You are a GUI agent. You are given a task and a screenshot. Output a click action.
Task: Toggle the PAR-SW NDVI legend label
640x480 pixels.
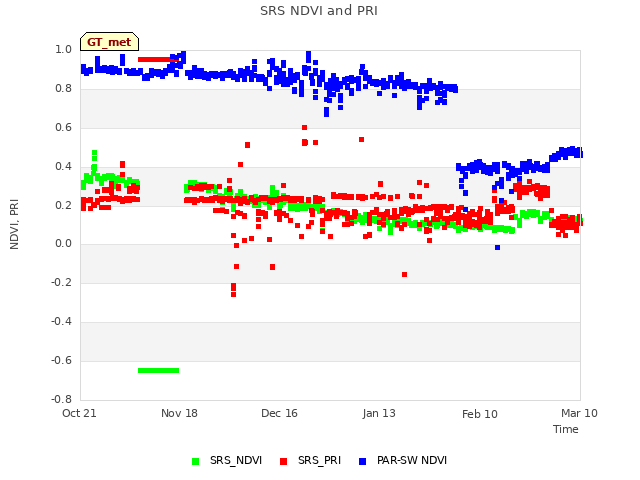pos(412,460)
